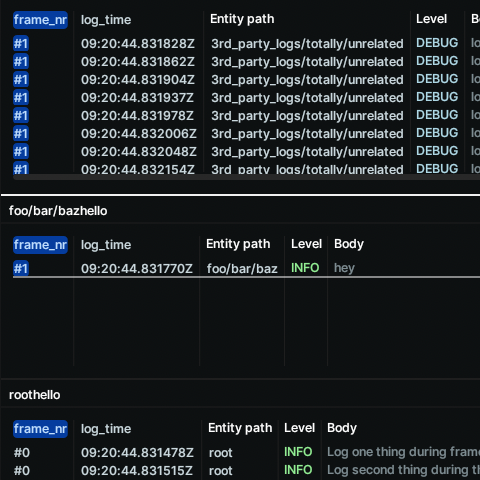480x480 pixels.
Task: Select #1 frame link at 09:20:44.832006Z
Action: pyautogui.click(x=21, y=134)
